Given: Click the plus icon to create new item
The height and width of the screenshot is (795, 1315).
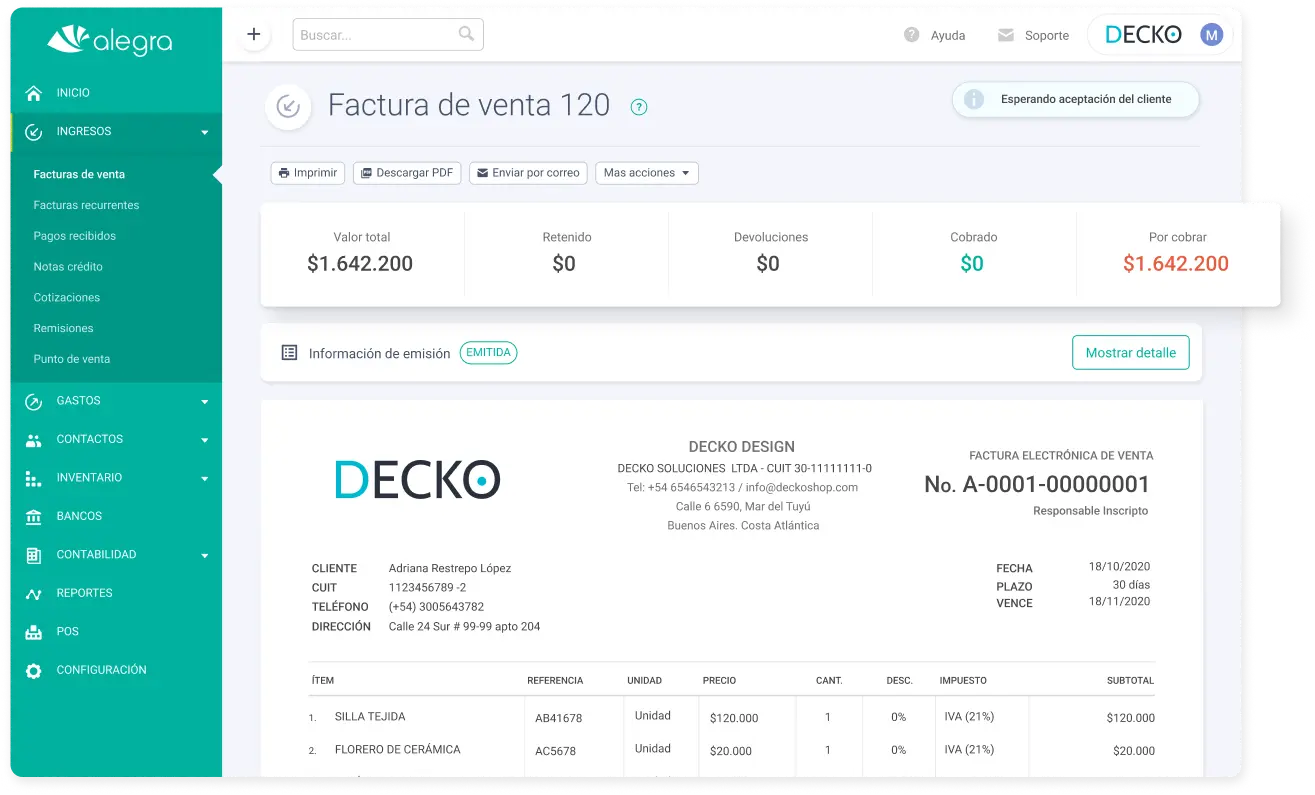Looking at the screenshot, I should 254,35.
